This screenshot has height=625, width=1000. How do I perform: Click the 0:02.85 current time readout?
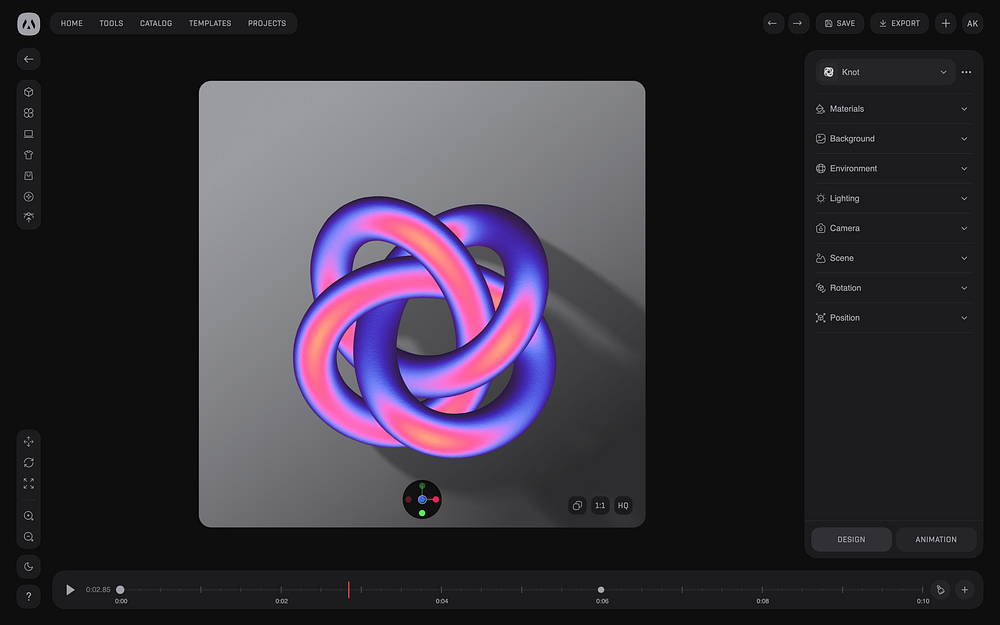(98, 590)
